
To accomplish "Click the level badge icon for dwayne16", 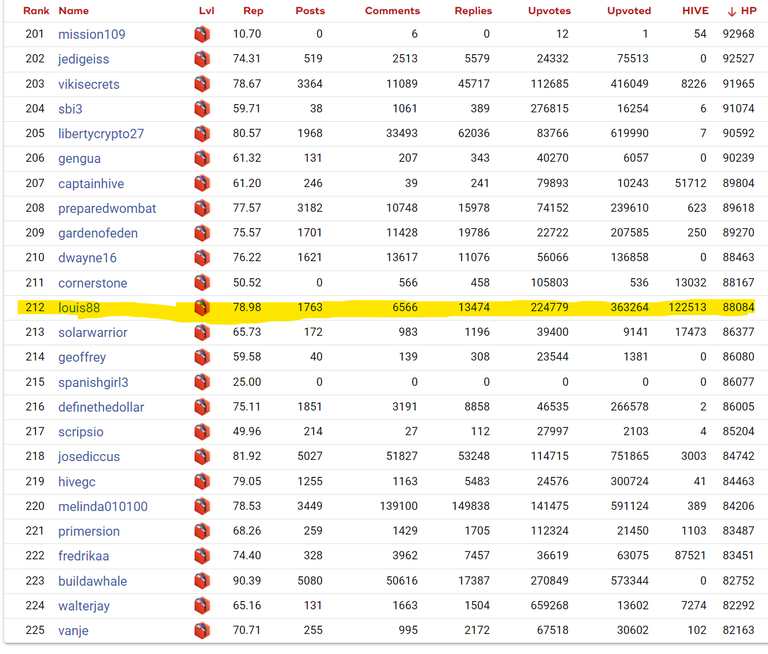I will click(x=202, y=258).
